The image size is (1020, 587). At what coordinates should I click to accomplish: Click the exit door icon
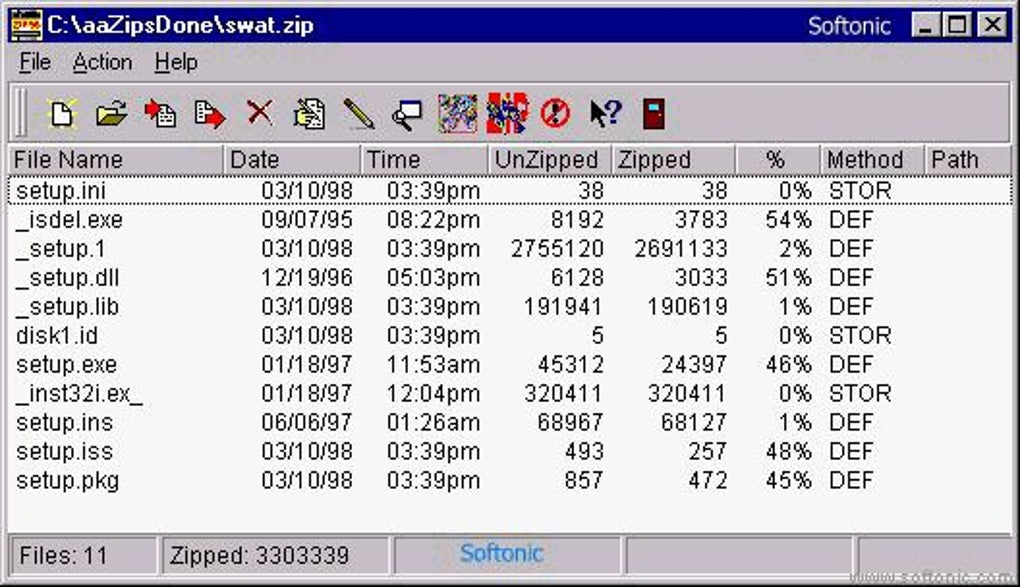pyautogui.click(x=652, y=113)
